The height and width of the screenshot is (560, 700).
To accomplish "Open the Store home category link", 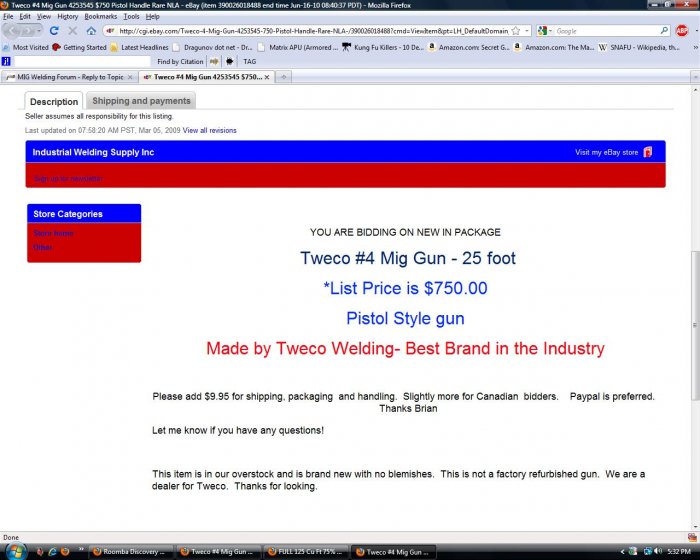I will click(54, 233).
